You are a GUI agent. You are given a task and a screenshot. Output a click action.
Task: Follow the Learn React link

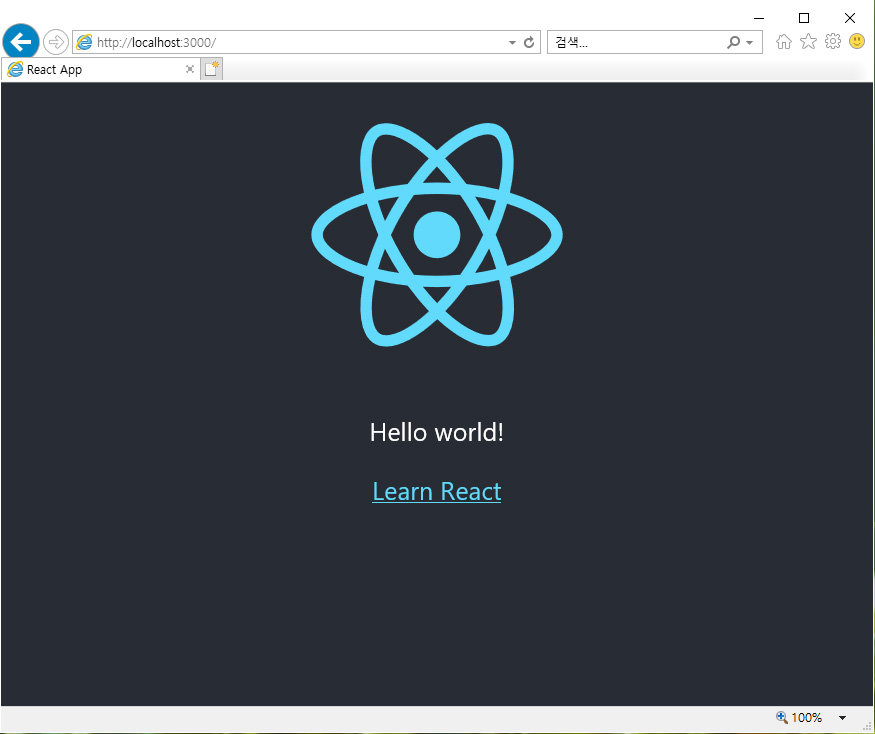coord(436,492)
